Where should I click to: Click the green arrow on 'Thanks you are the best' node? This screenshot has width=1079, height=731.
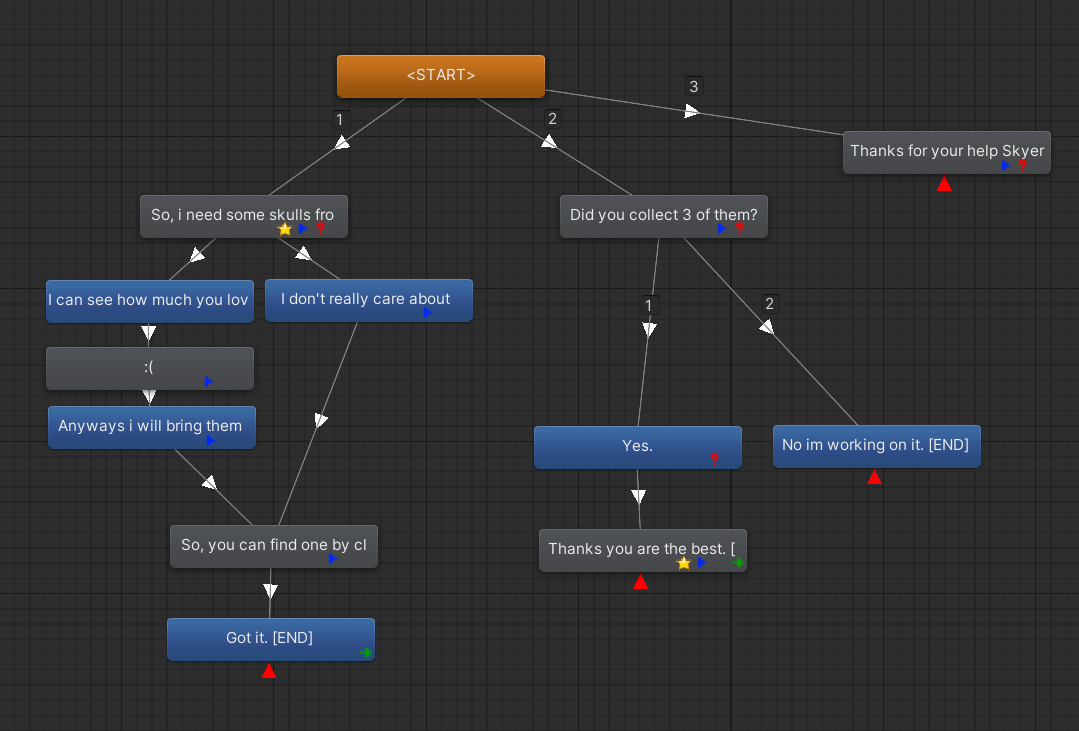[738, 563]
